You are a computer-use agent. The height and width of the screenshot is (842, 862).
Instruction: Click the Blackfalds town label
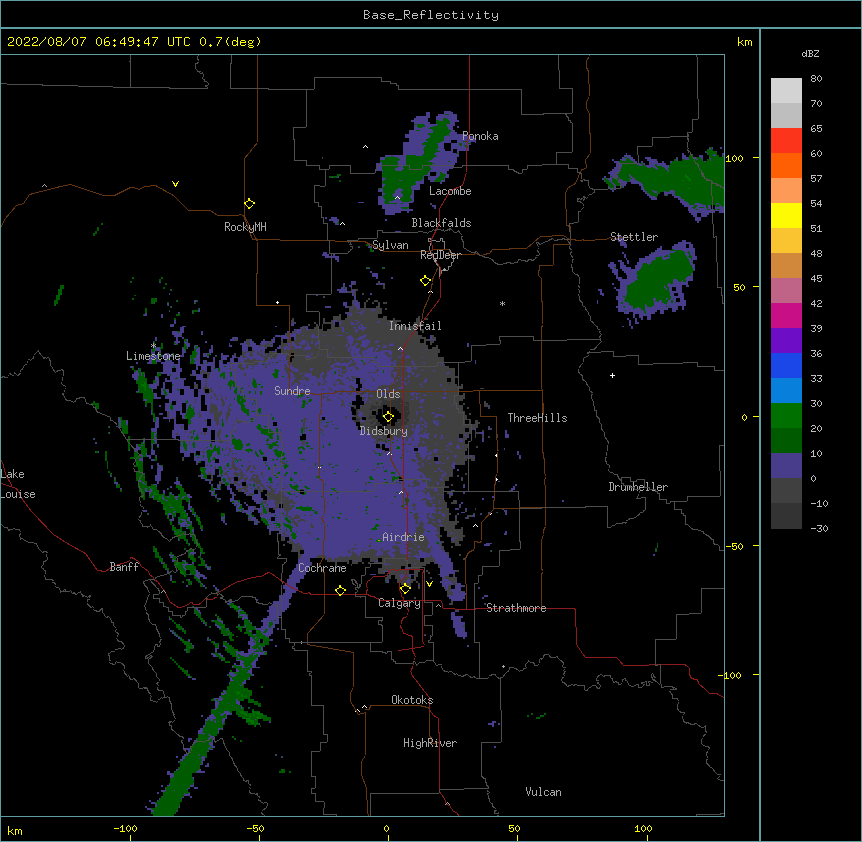[x=441, y=223]
